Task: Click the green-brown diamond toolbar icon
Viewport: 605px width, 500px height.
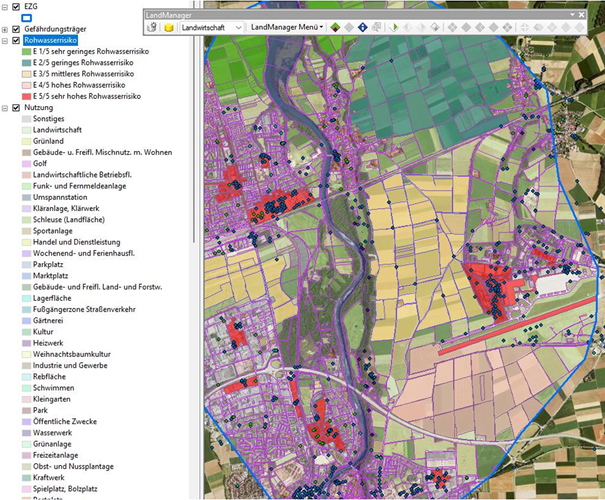Action: click(x=335, y=28)
